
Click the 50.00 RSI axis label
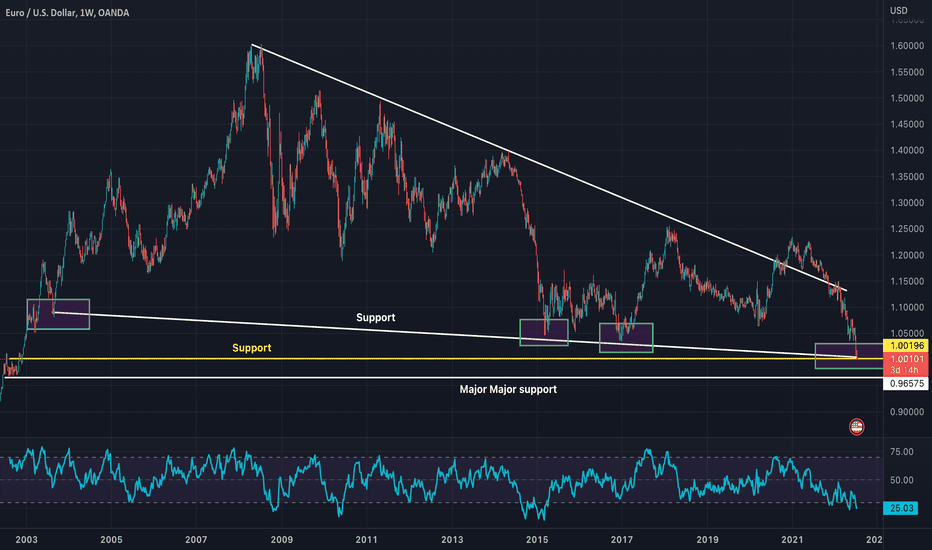click(x=902, y=480)
